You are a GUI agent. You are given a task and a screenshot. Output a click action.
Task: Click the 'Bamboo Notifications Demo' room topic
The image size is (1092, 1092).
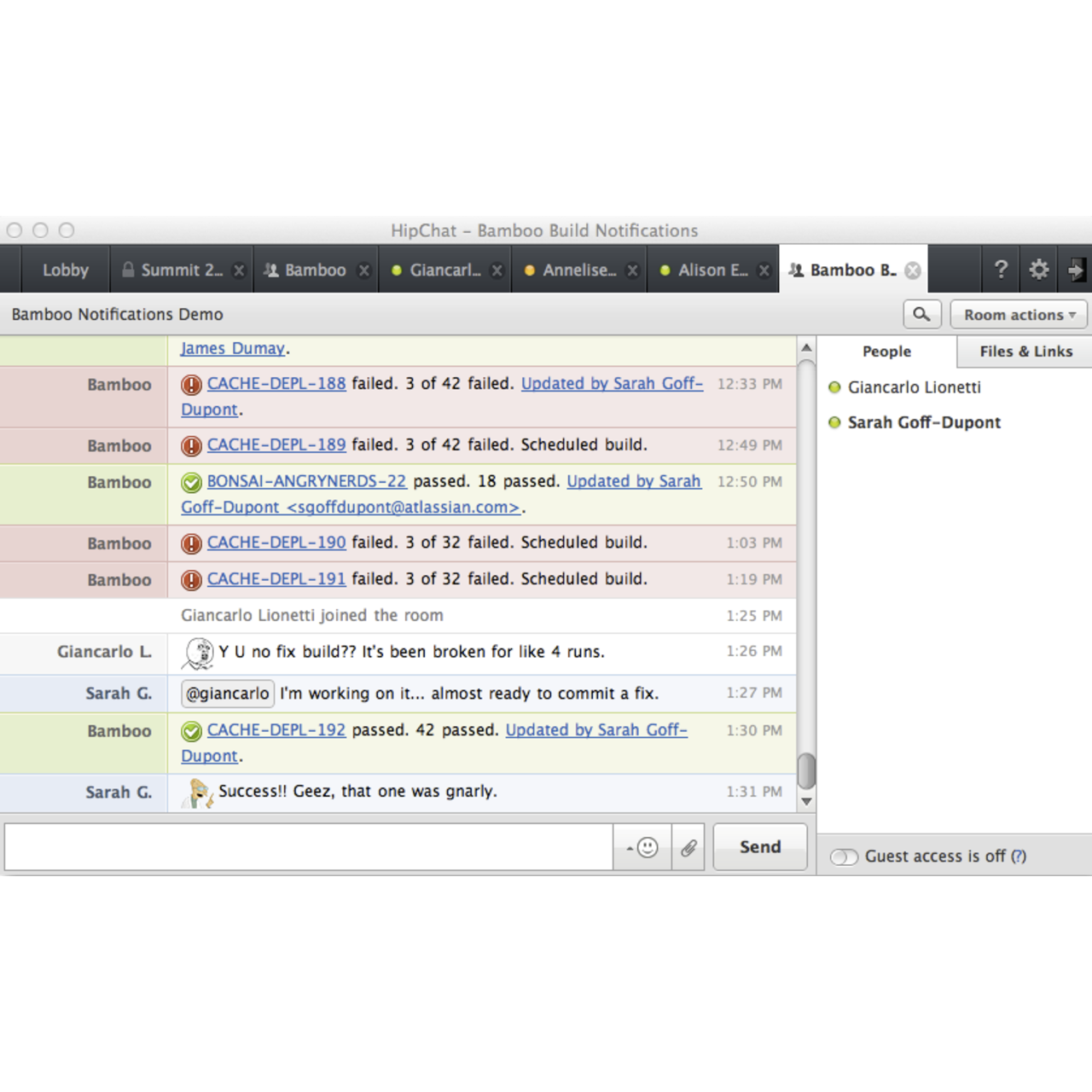pyautogui.click(x=118, y=314)
